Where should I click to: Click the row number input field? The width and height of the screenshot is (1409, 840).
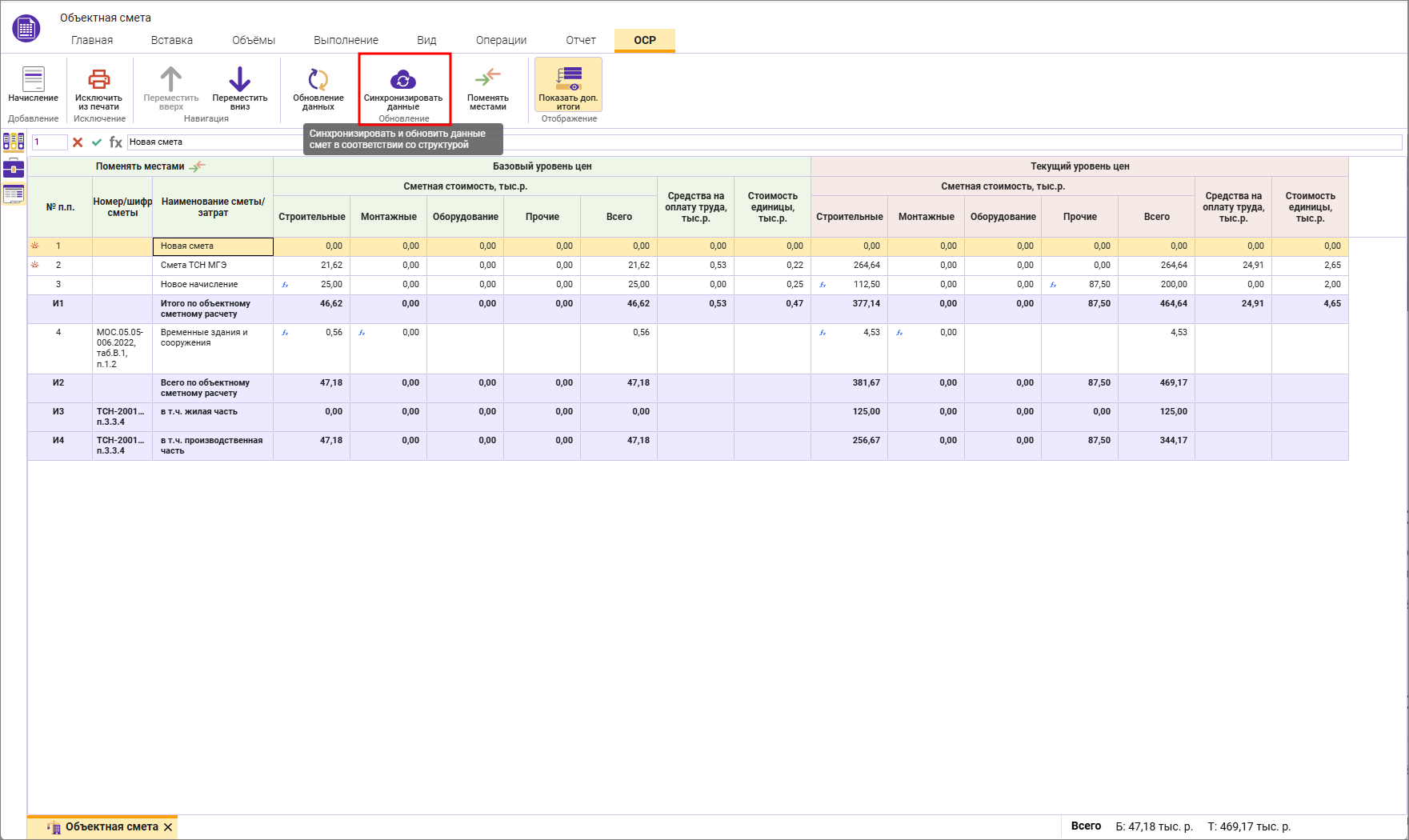tap(49, 142)
